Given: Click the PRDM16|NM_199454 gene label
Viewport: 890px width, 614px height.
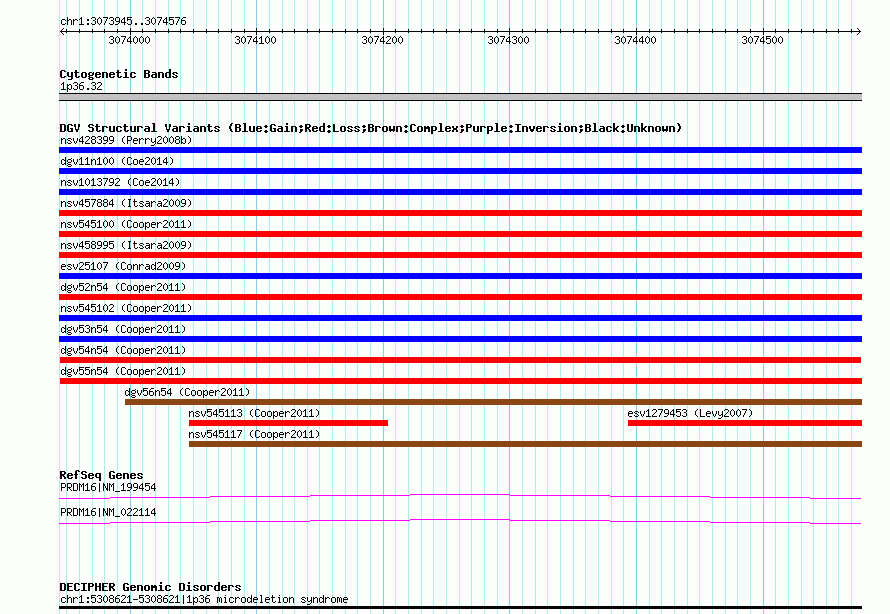Looking at the screenshot, I should click(x=108, y=487).
